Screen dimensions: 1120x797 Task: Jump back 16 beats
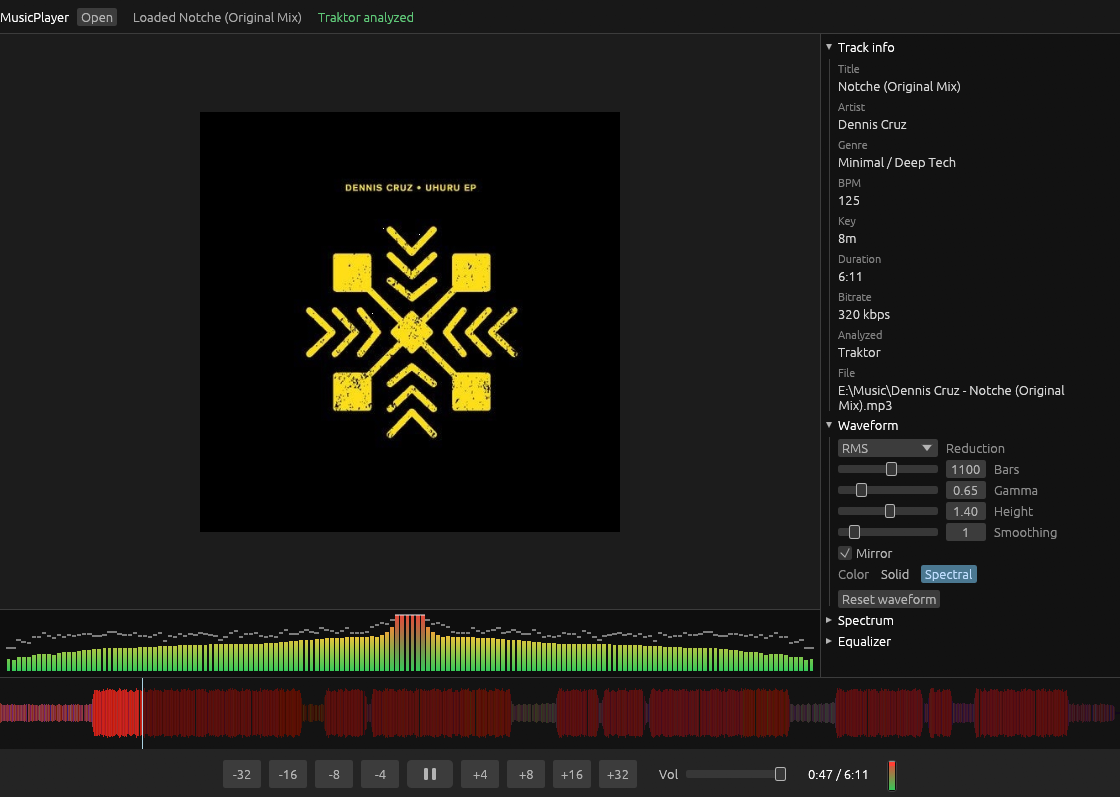(x=288, y=774)
